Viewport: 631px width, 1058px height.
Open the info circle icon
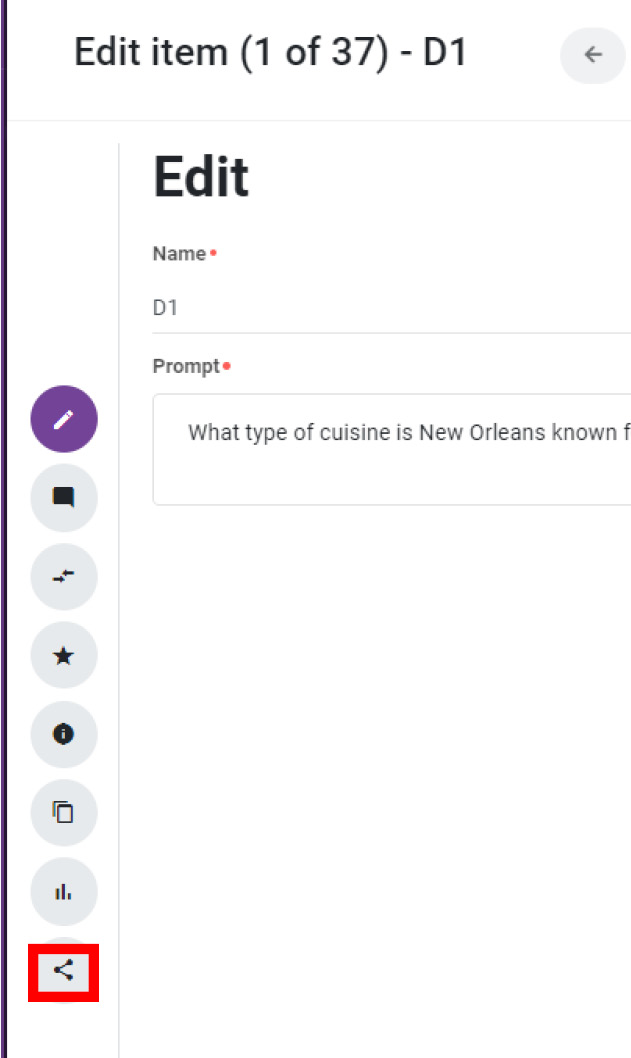(x=64, y=734)
